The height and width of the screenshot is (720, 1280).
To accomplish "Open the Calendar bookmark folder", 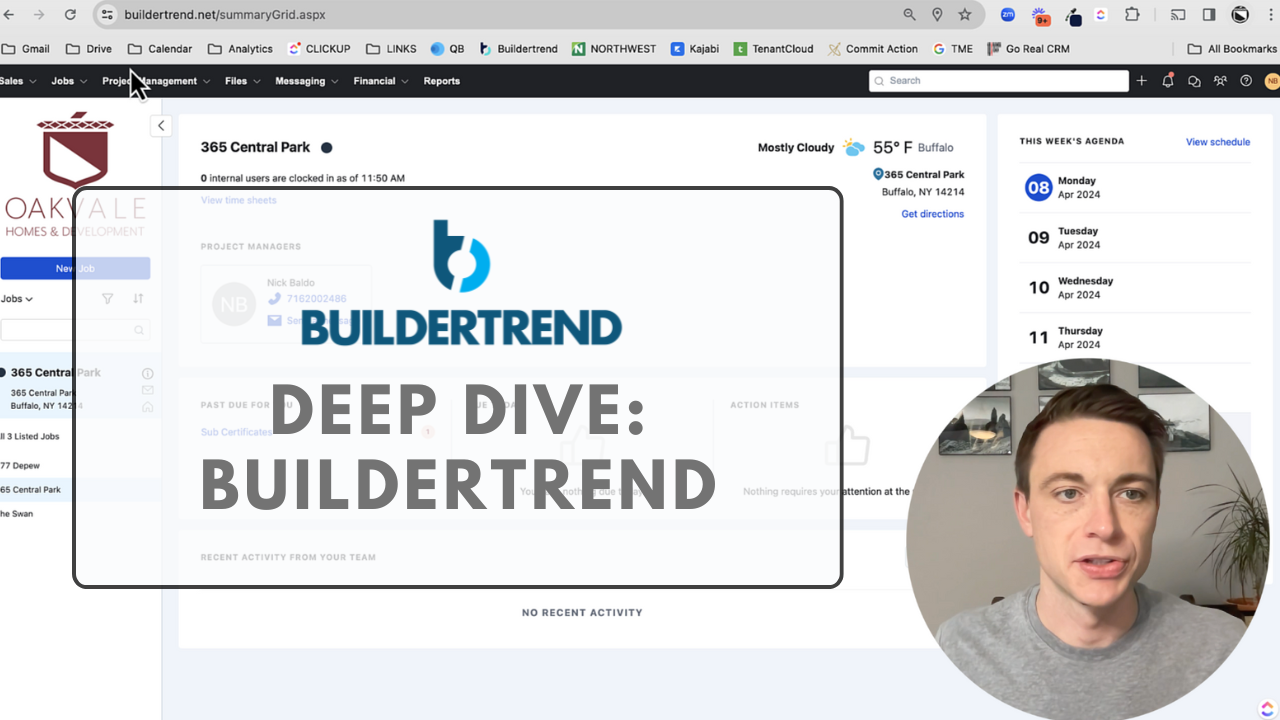I will pos(160,48).
